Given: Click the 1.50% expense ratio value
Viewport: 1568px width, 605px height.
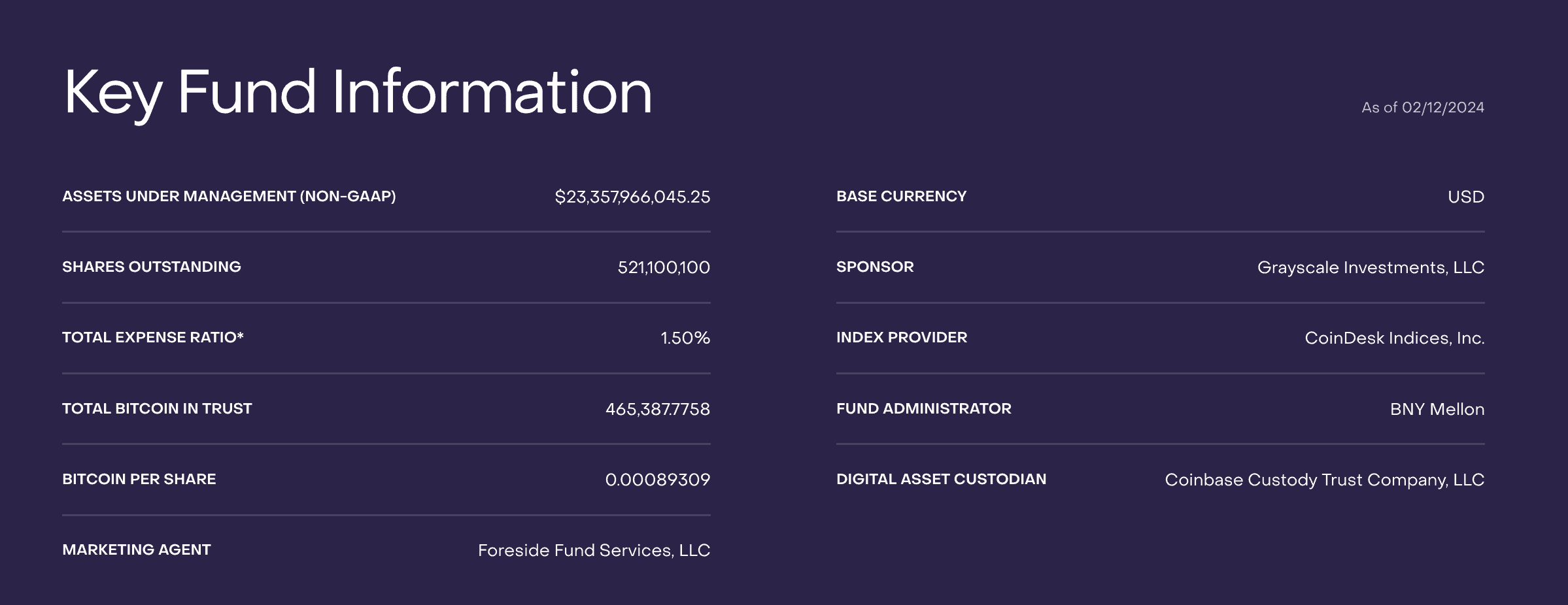Looking at the screenshot, I should [x=685, y=338].
